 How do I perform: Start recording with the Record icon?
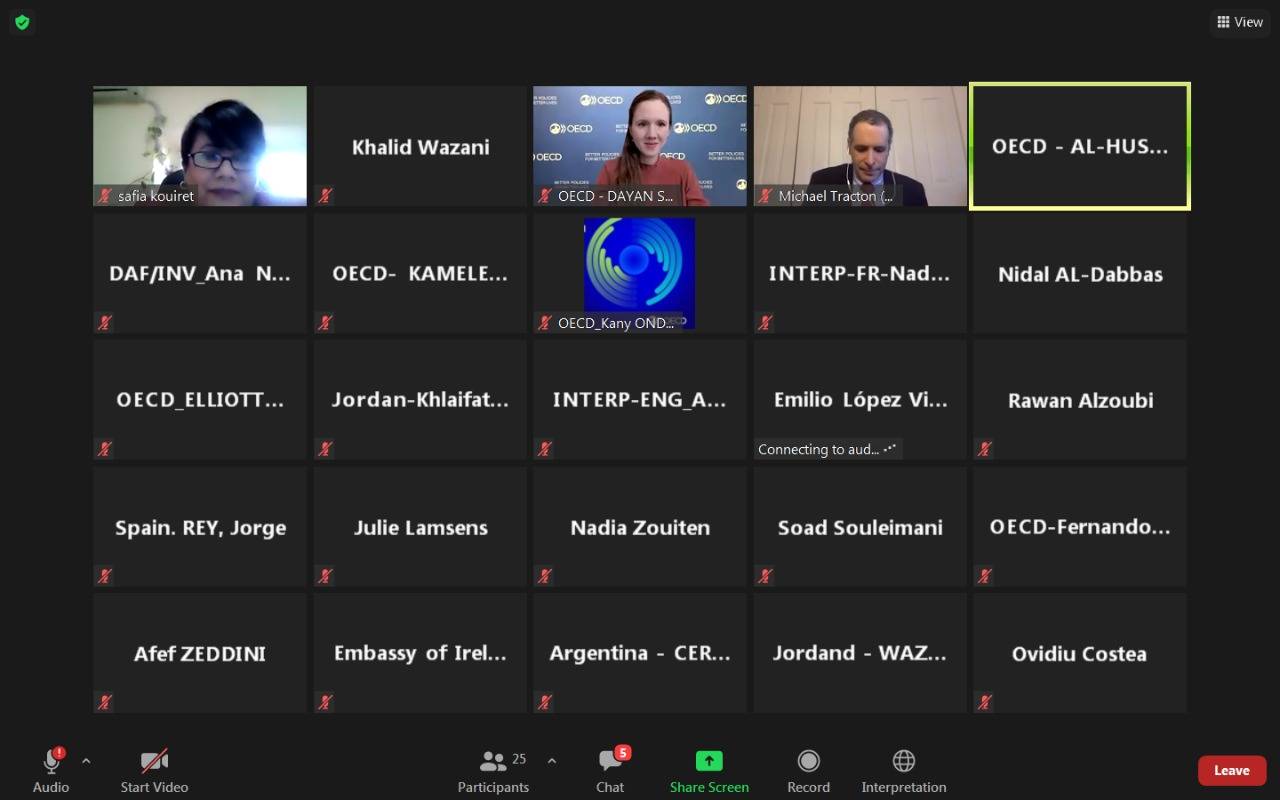tap(808, 762)
